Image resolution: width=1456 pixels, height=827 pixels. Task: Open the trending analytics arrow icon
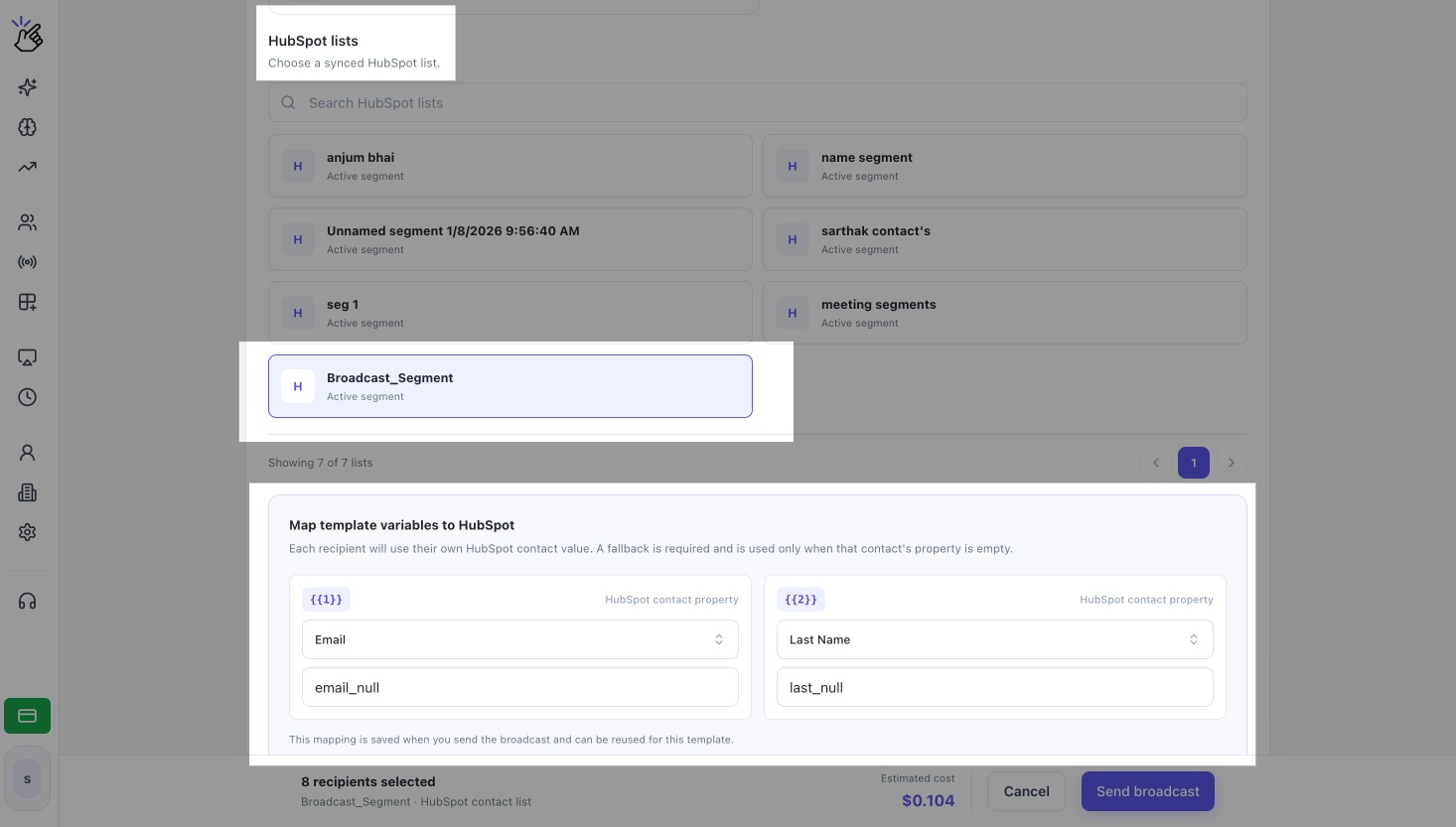click(28, 167)
